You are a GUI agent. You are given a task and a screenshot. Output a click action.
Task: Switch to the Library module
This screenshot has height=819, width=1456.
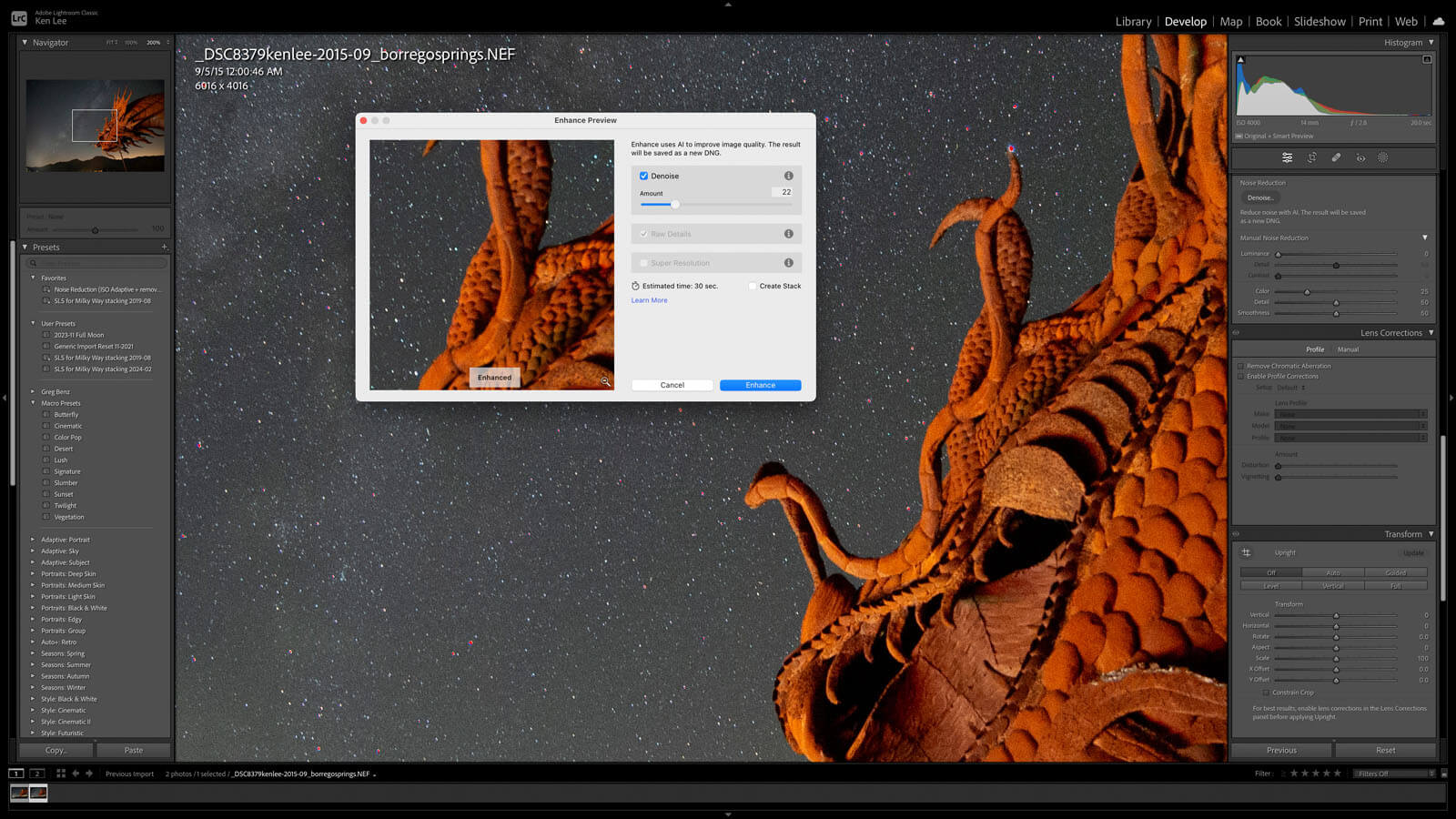coord(1133,21)
